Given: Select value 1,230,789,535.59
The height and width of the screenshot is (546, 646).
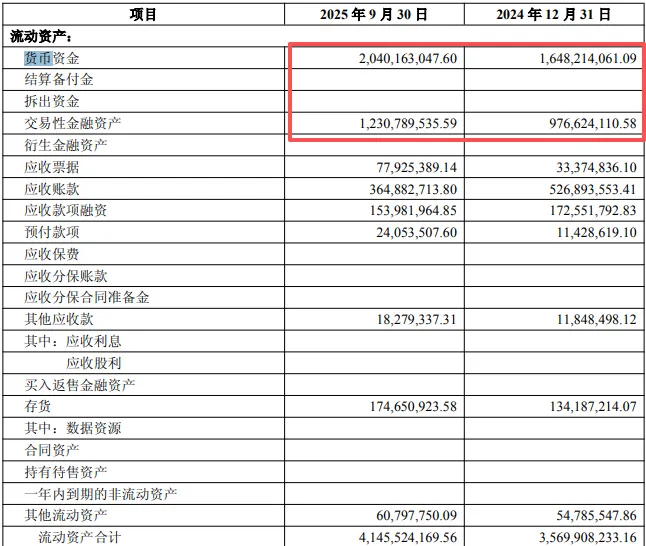Looking at the screenshot, I should (408, 124).
